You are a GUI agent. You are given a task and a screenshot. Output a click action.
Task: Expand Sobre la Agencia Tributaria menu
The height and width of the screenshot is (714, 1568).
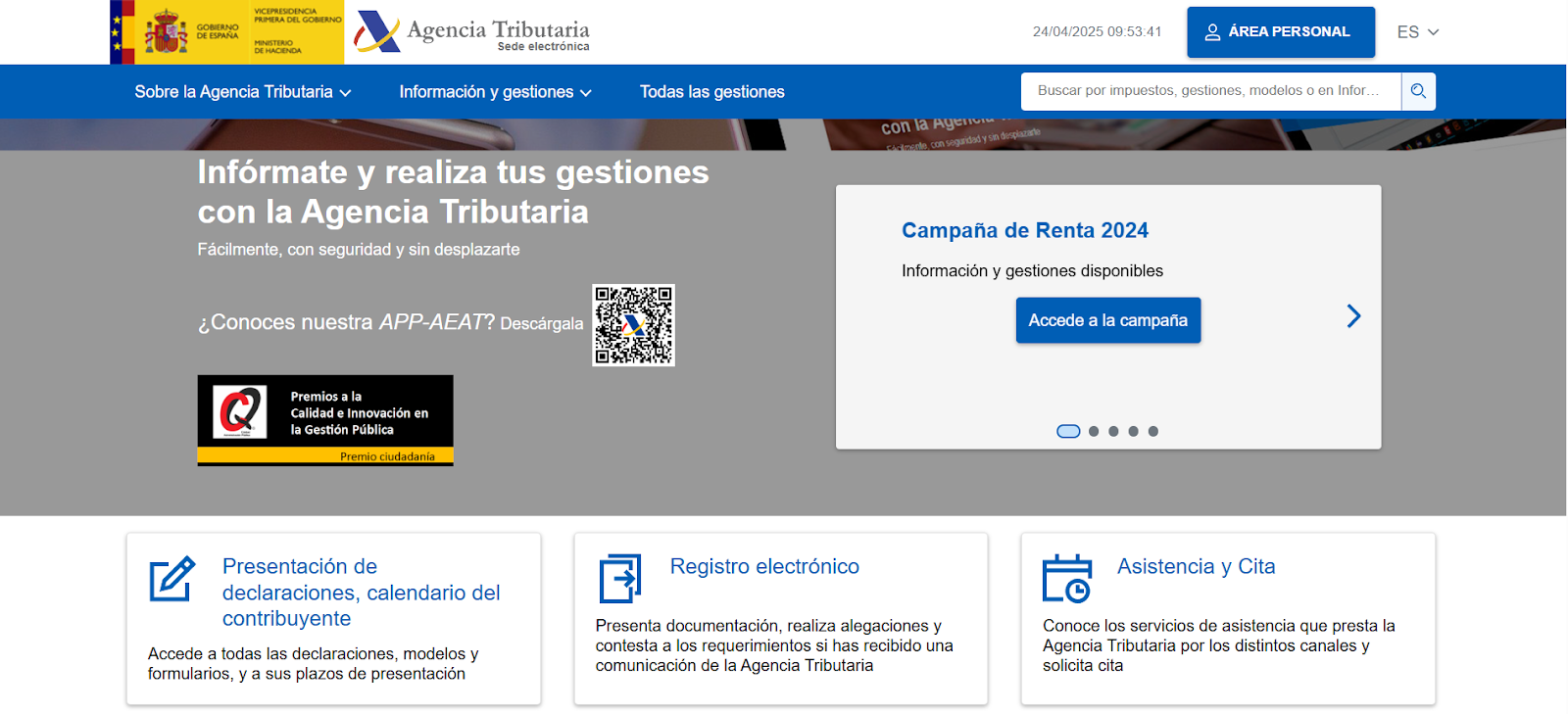243,92
